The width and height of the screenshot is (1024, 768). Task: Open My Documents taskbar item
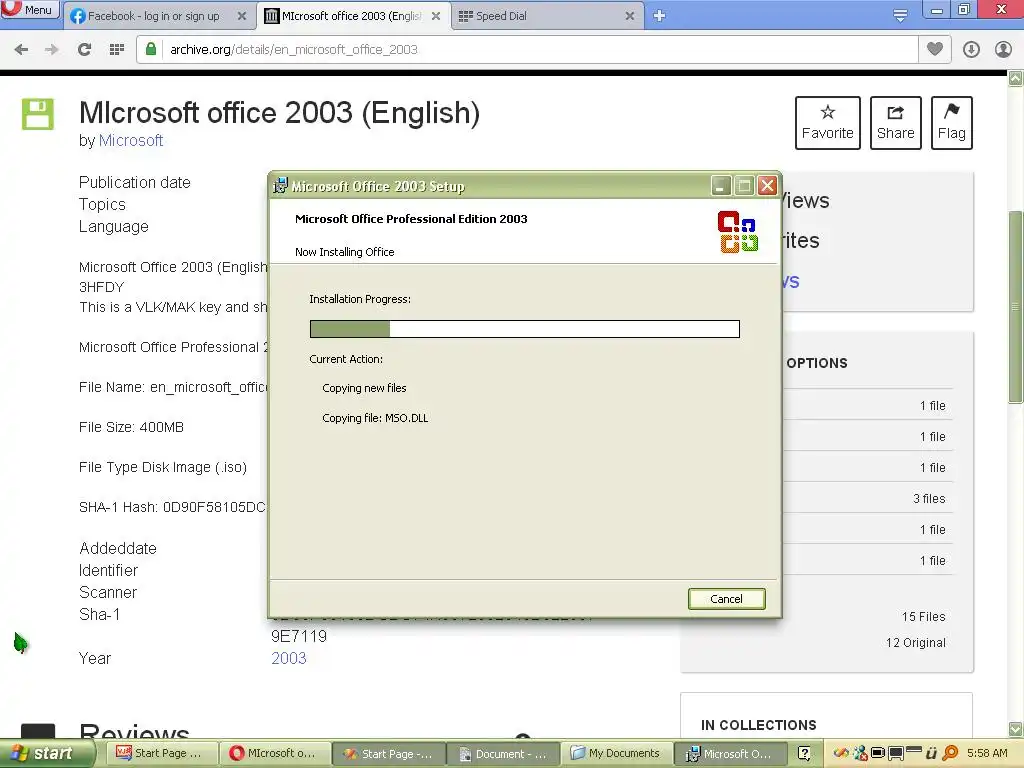(x=616, y=754)
